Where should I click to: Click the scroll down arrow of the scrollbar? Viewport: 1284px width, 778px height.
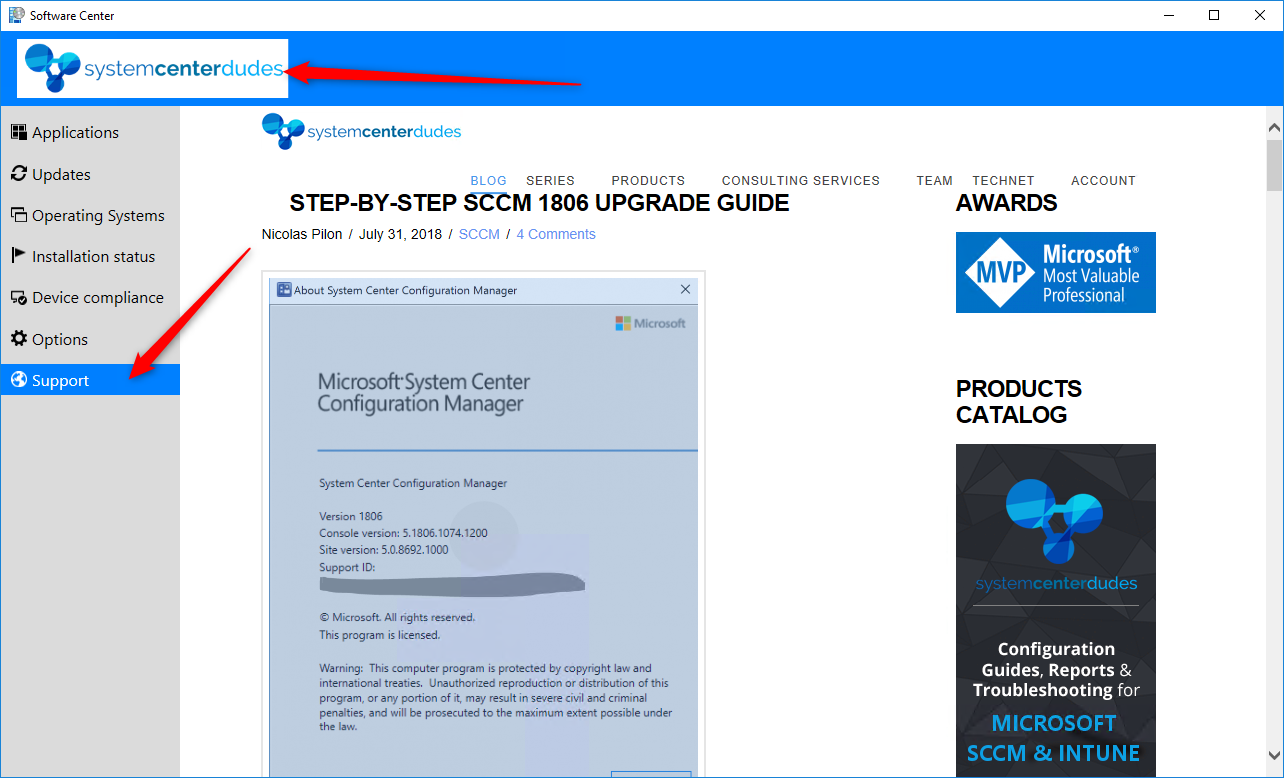[x=1274, y=755]
